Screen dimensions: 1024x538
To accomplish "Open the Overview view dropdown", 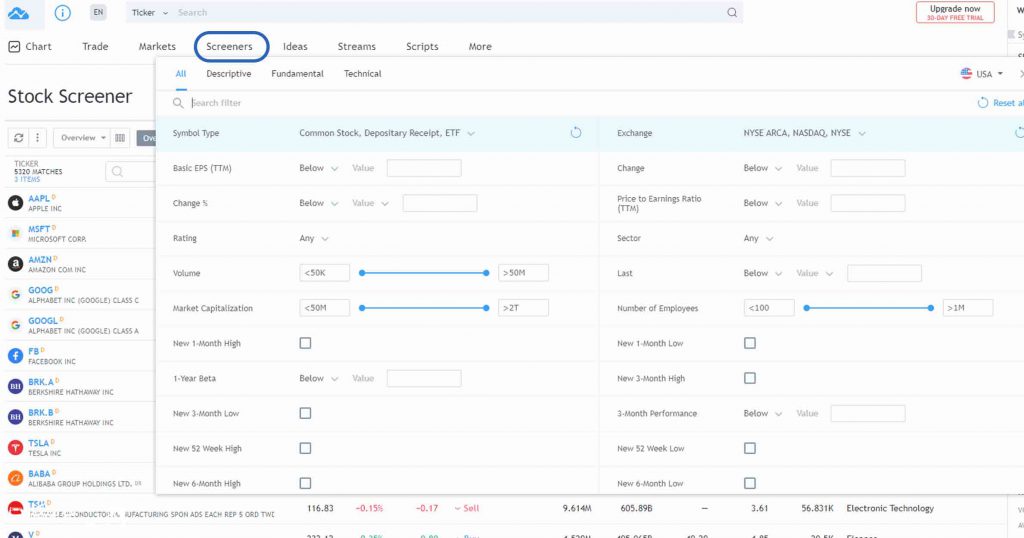I will point(83,138).
